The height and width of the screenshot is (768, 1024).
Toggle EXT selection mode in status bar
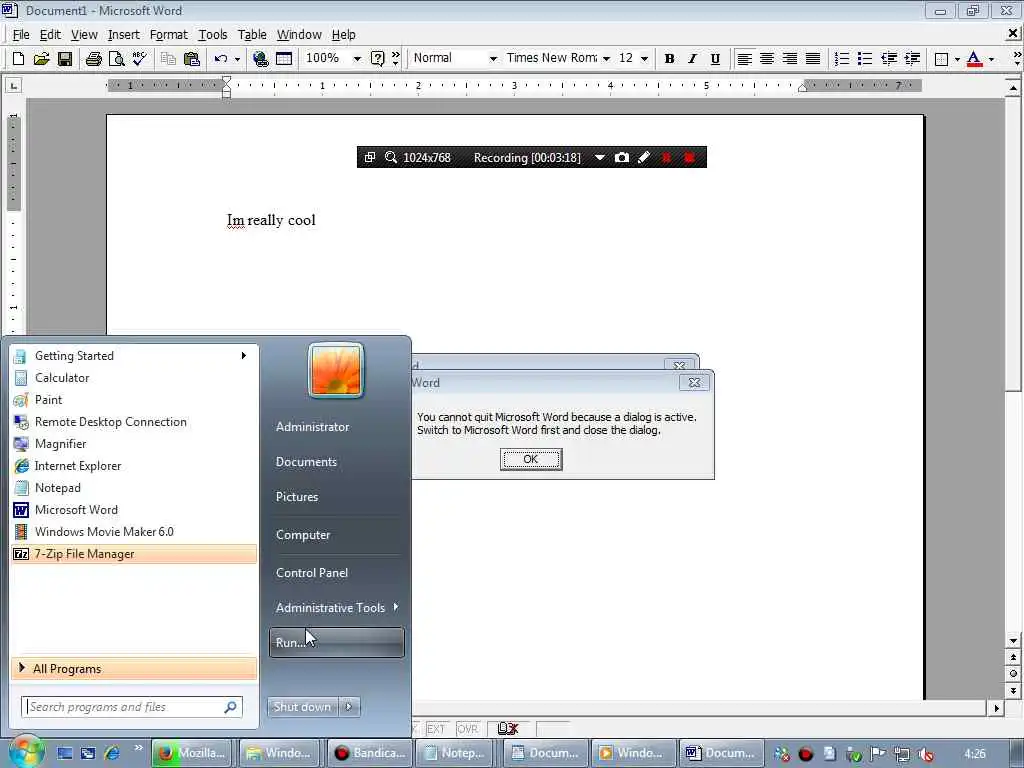[x=436, y=729]
